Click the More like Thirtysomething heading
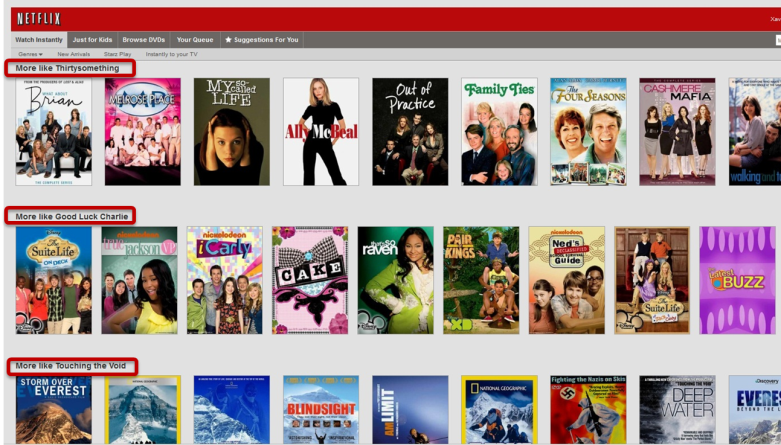Viewport: 781px width, 445px height. pyautogui.click(x=67, y=68)
